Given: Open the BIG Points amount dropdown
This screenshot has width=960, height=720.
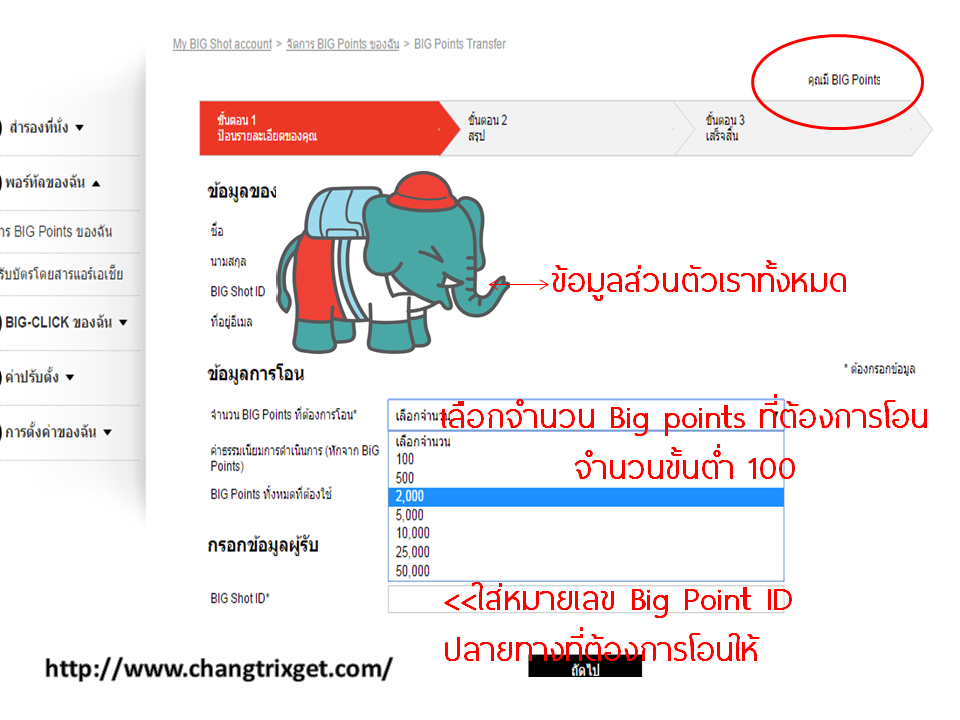Looking at the screenshot, I should pyautogui.click(x=586, y=416).
